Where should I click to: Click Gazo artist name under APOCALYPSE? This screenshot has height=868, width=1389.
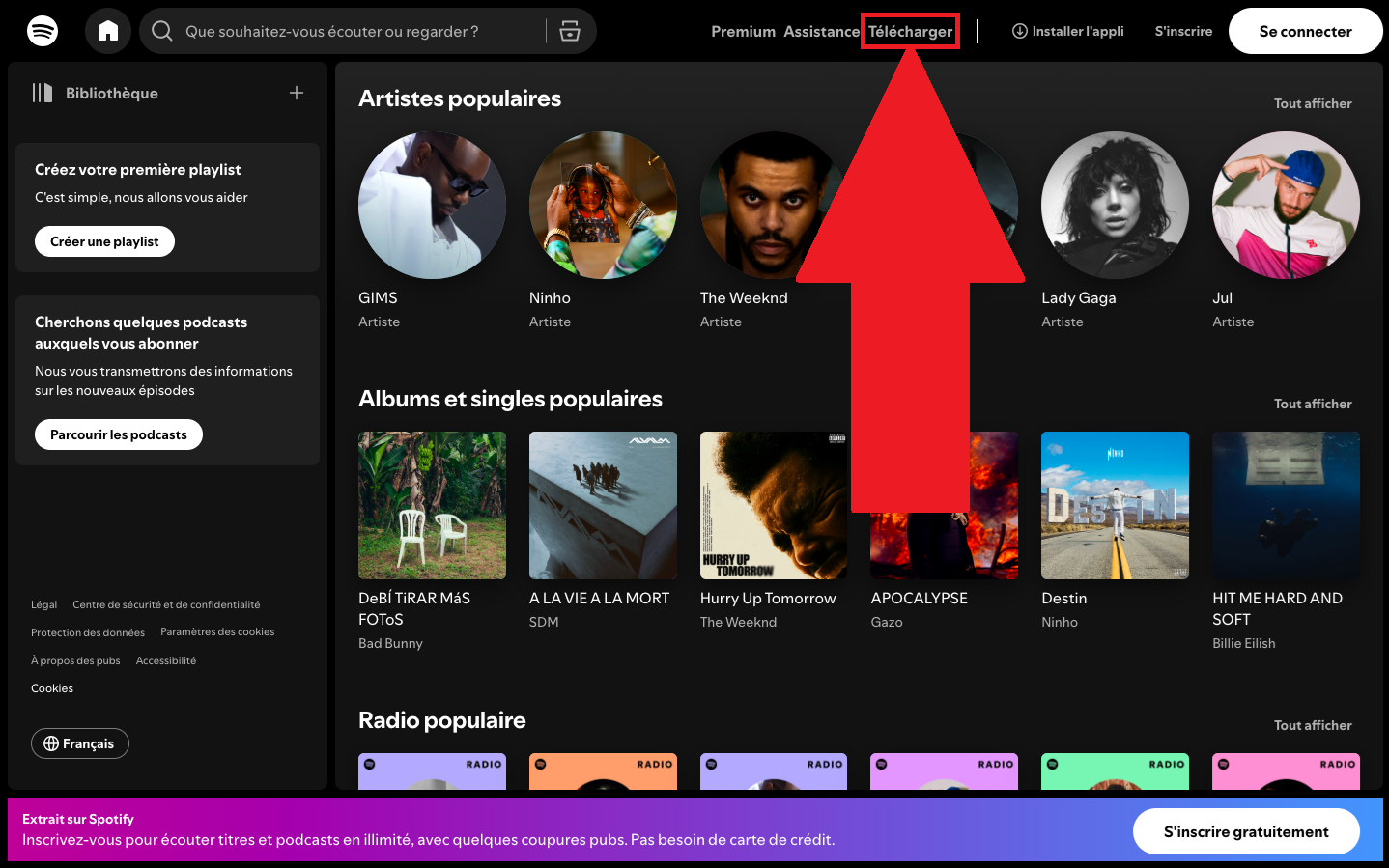[887, 622]
